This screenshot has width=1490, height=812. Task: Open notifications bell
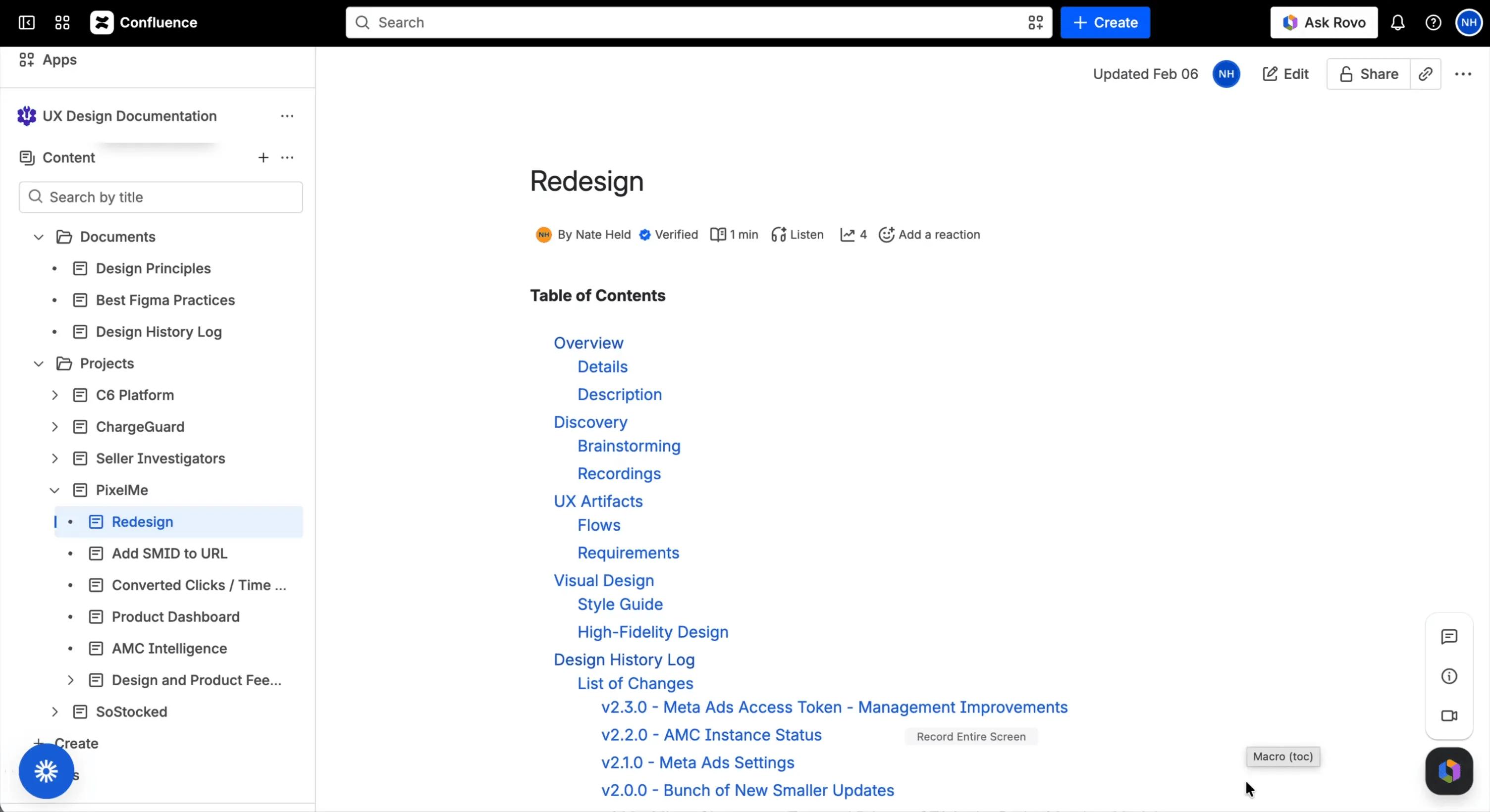click(x=1397, y=23)
